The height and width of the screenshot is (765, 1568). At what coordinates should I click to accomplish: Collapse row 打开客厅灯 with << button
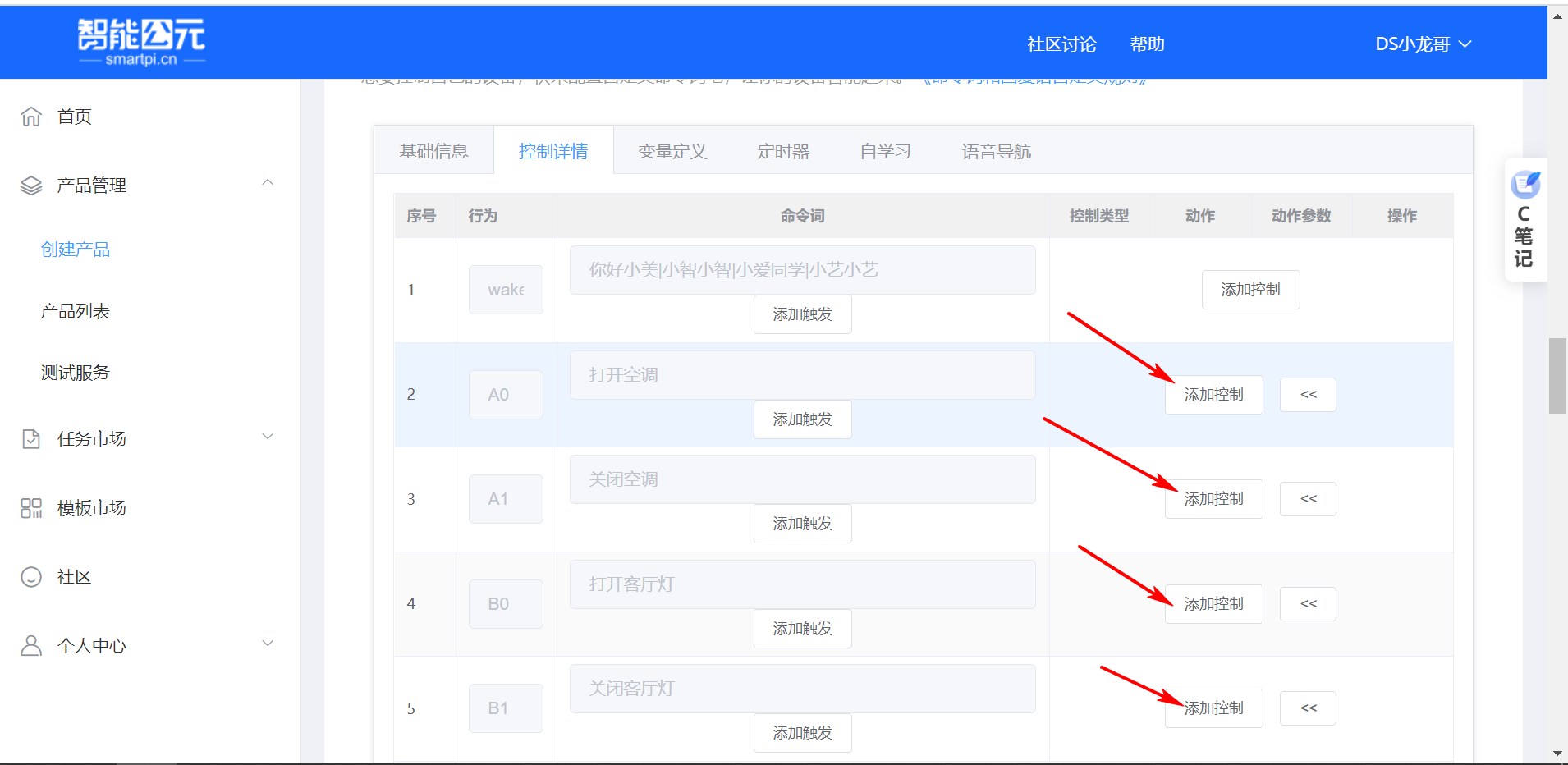click(1308, 604)
